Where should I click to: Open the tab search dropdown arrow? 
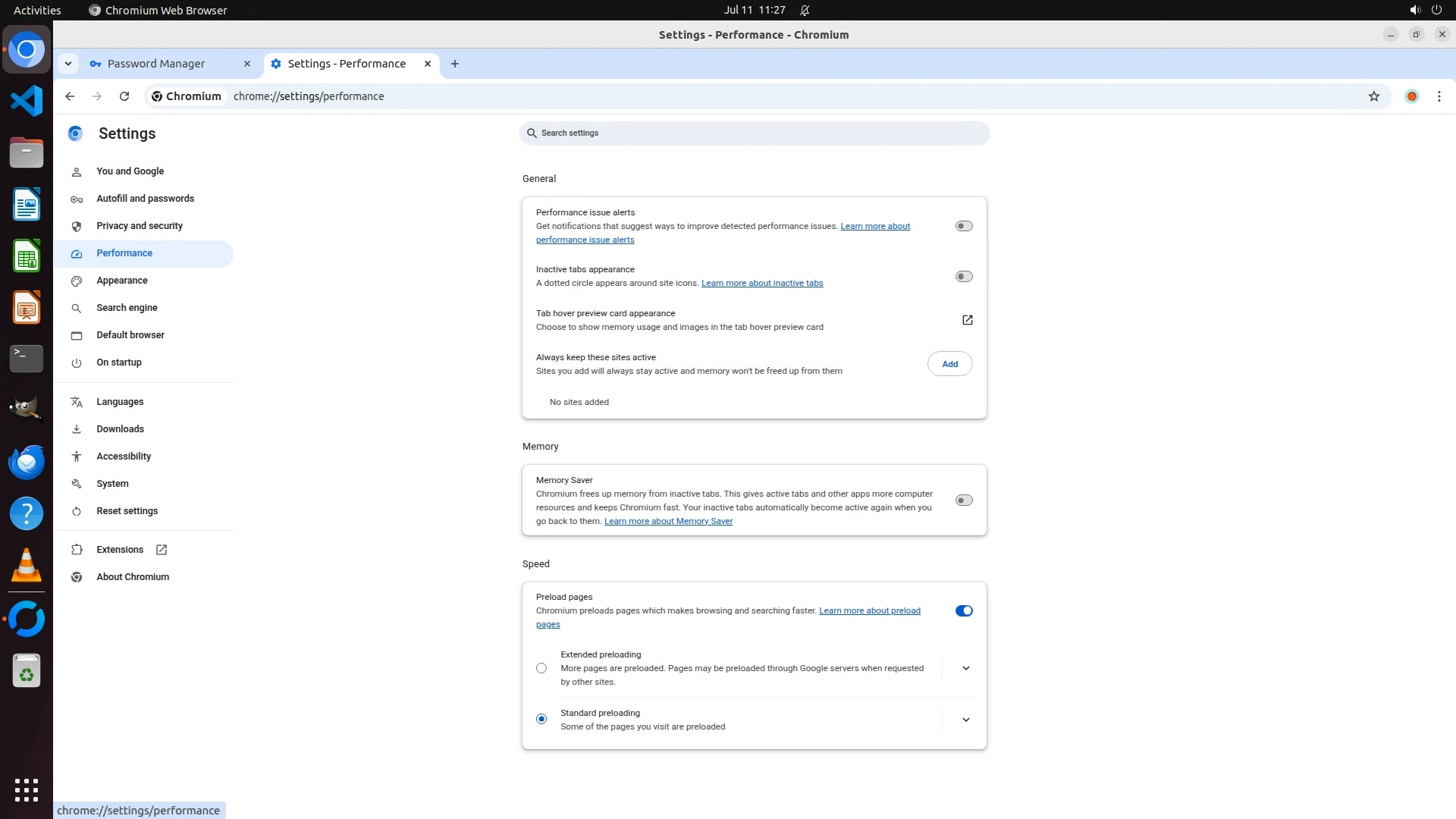(68, 64)
